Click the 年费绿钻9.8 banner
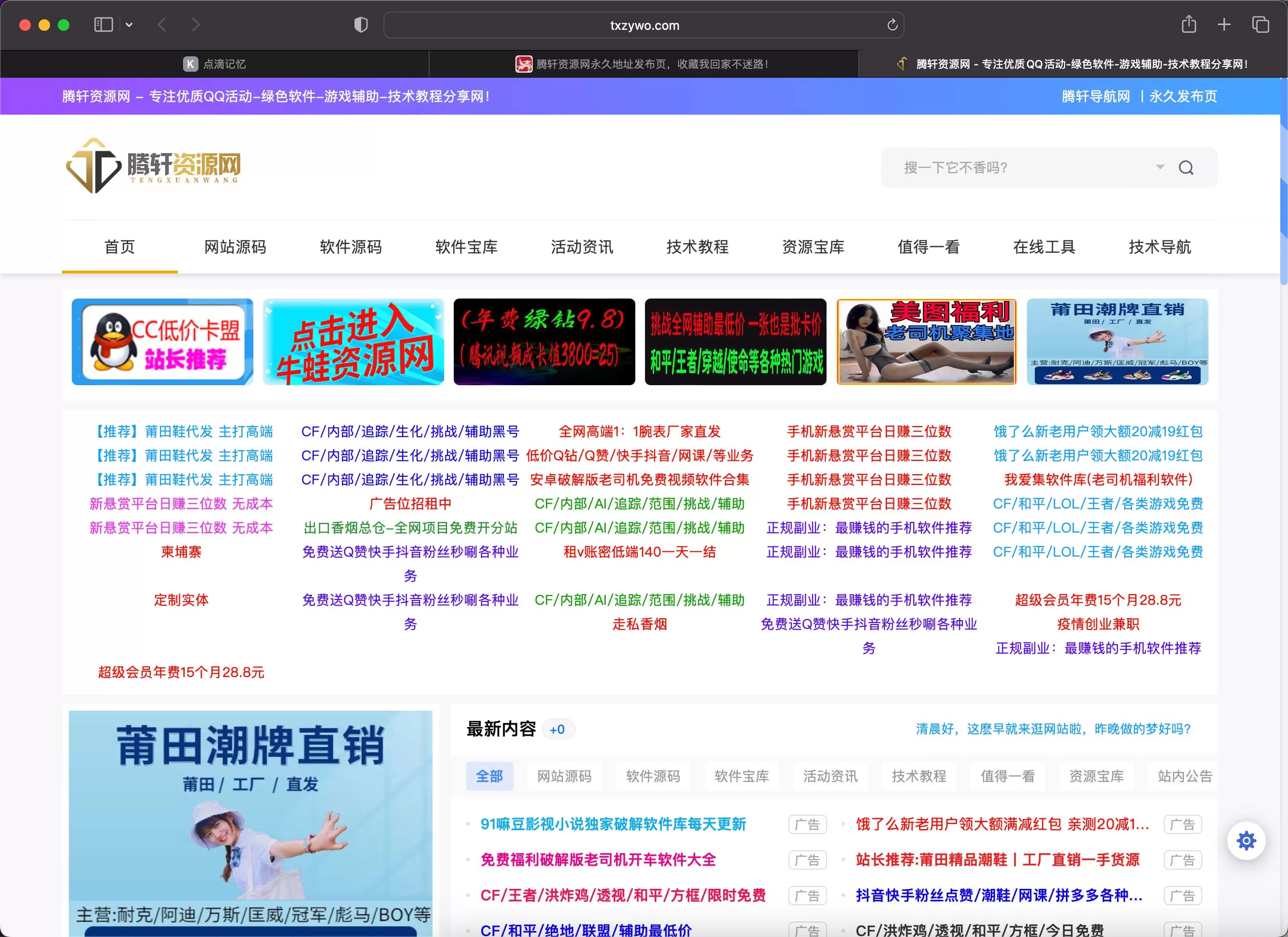1288x937 pixels. [x=544, y=342]
